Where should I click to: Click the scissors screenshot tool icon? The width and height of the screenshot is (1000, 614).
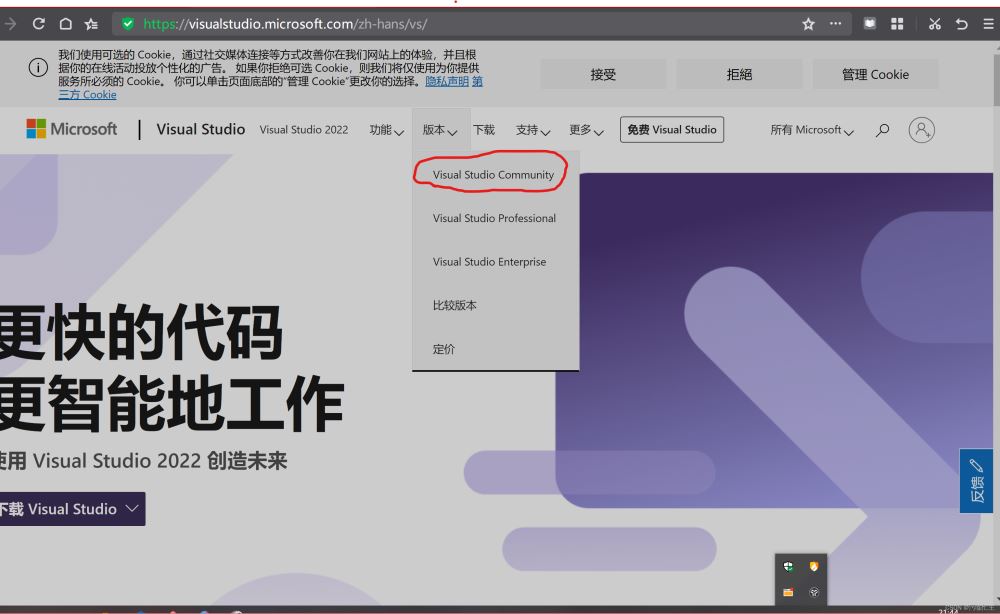tap(935, 24)
